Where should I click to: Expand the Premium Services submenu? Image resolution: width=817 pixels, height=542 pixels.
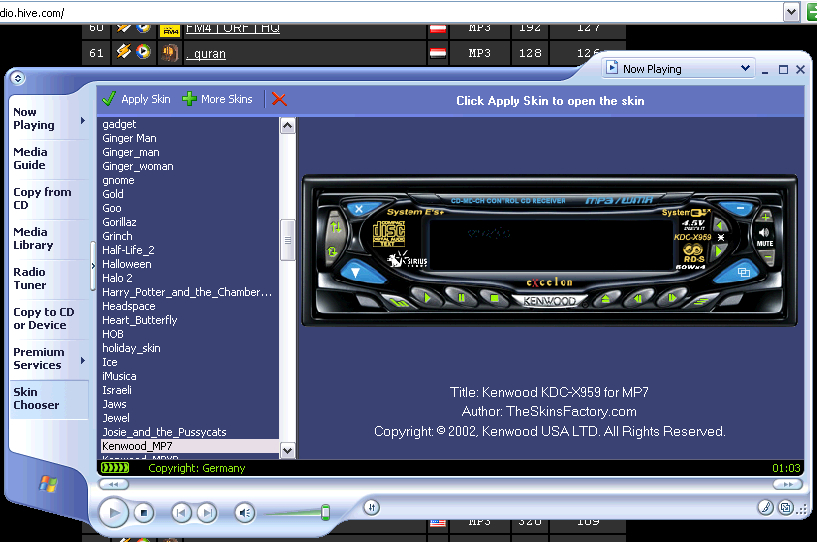(83, 360)
